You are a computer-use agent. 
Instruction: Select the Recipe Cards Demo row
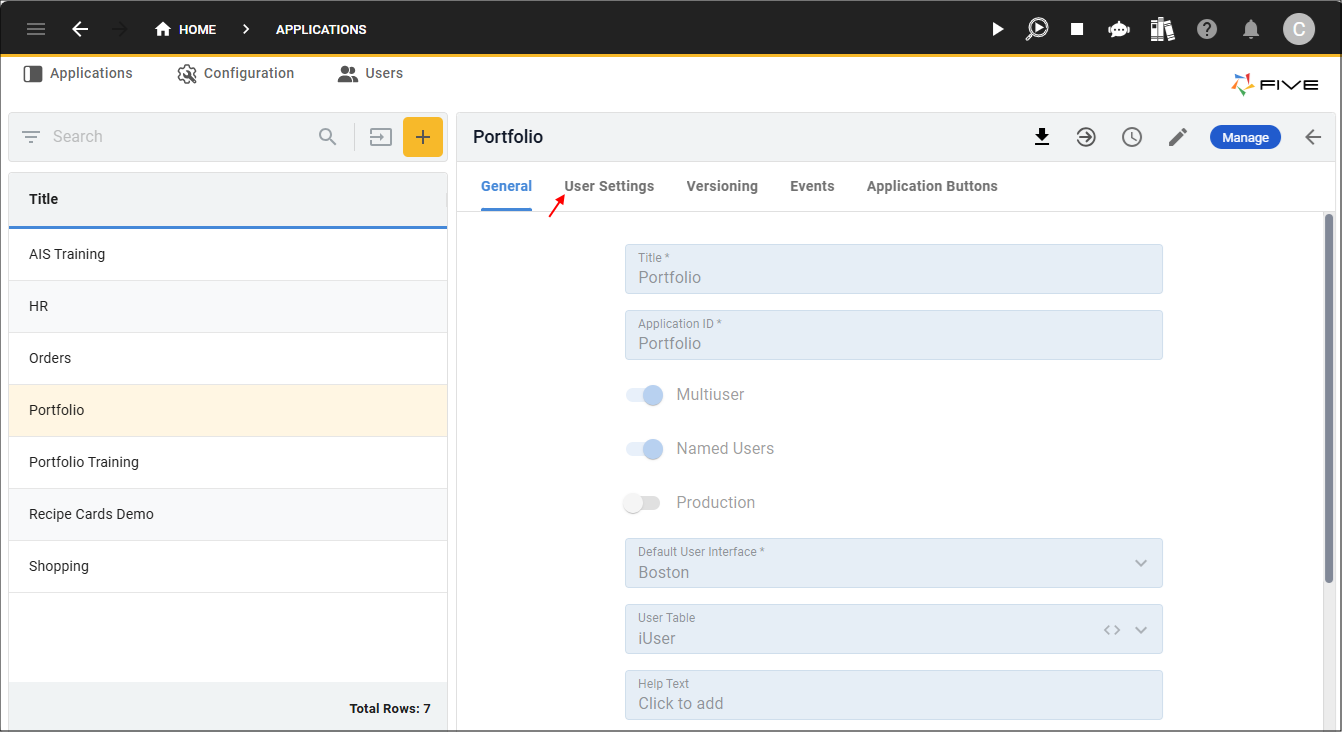point(228,514)
